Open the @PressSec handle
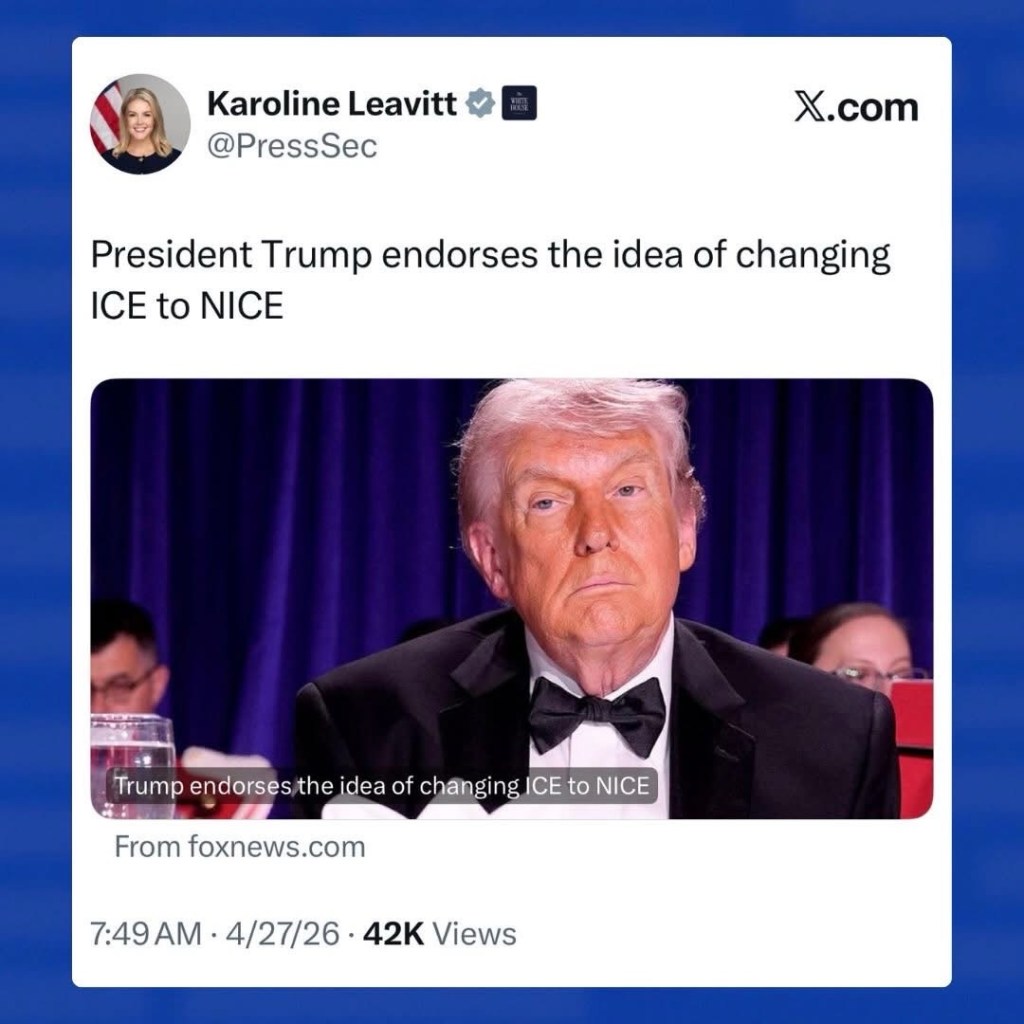Viewport: 1024px width, 1024px height. click(x=292, y=146)
